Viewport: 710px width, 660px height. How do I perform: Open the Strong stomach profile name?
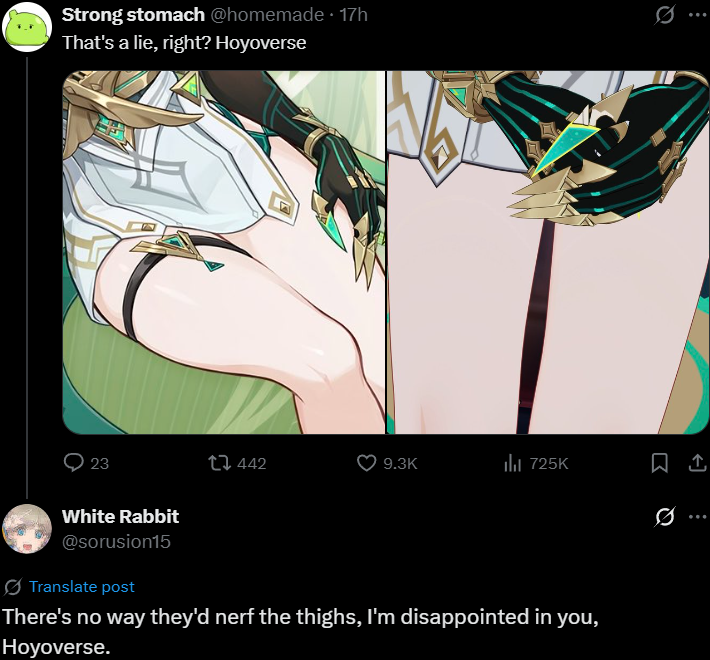133,15
